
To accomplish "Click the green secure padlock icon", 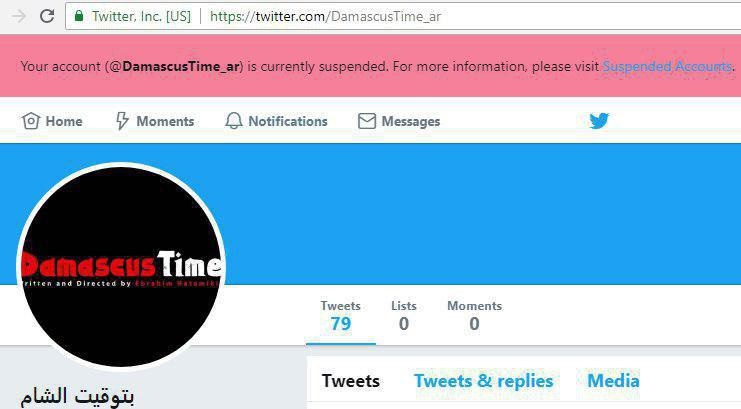I will (79, 16).
